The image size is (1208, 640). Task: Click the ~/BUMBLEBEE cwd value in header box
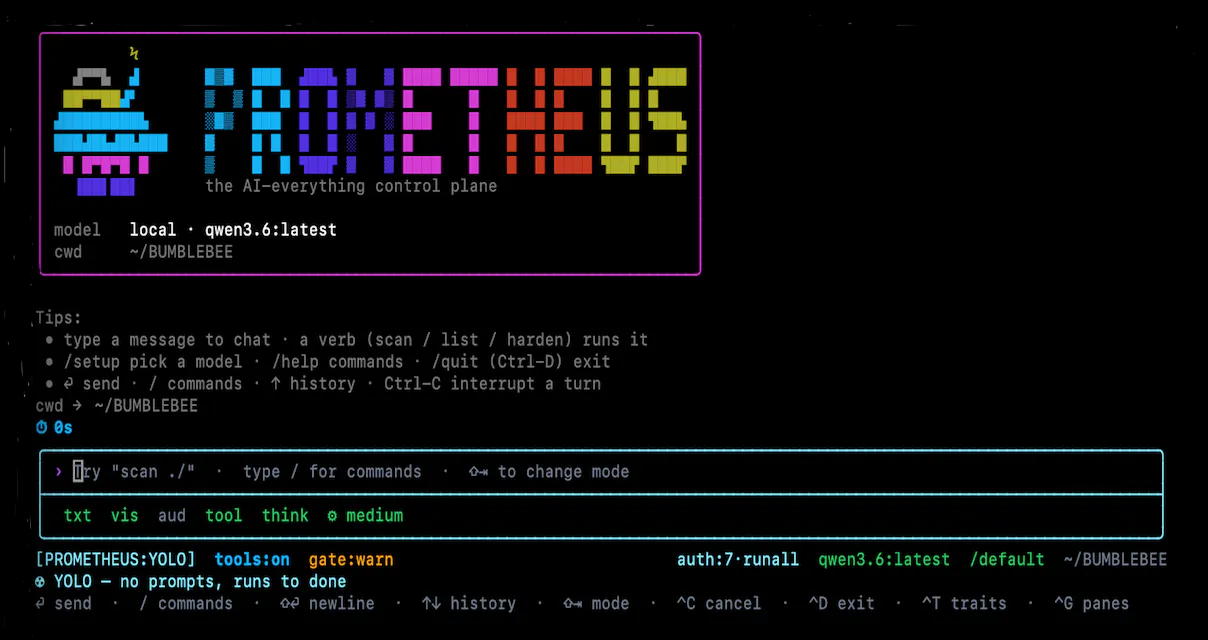tap(181, 252)
